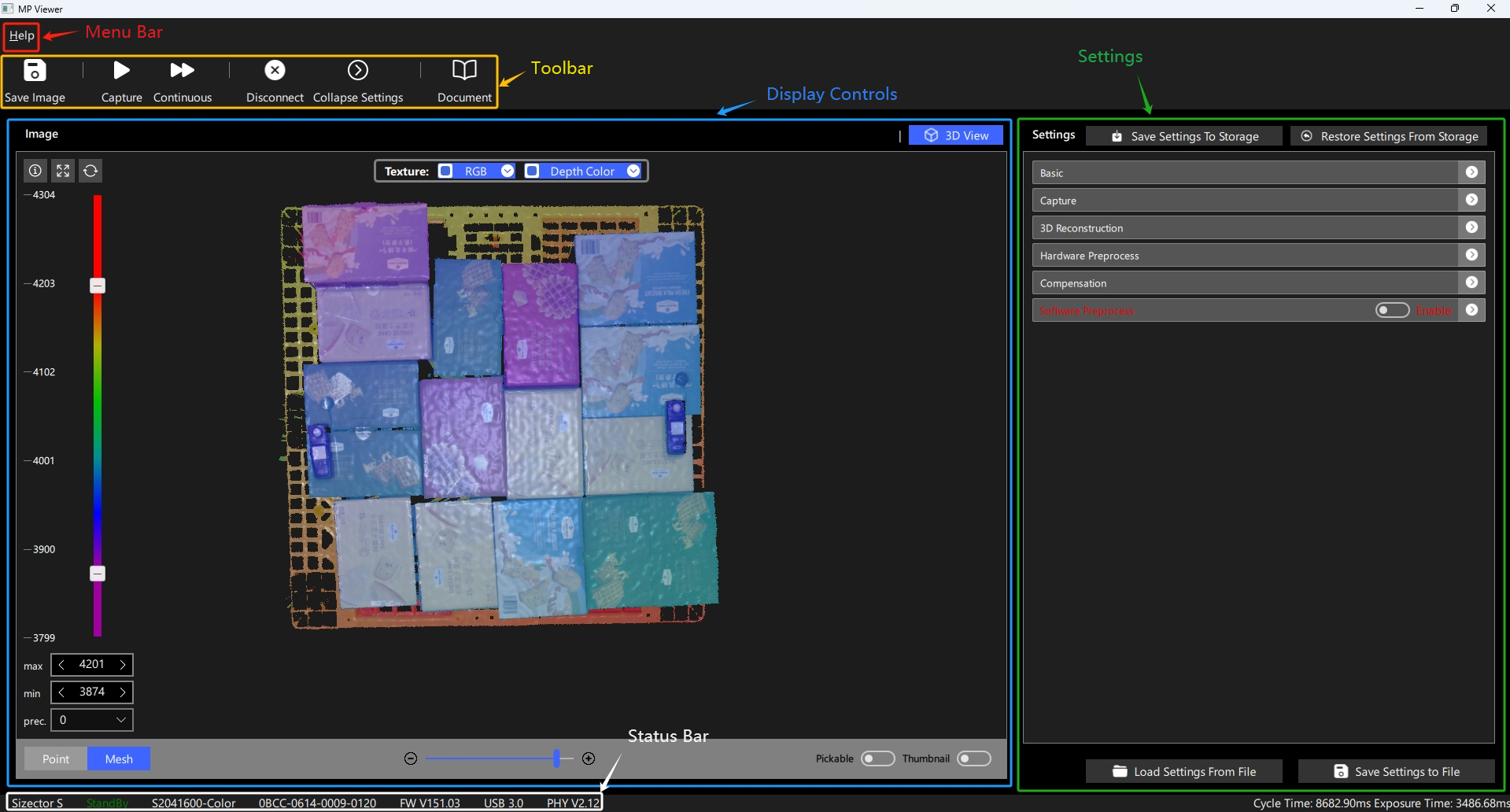Click the 4304 scale label
Screen dimensions: 1510x812
pos(44,194)
